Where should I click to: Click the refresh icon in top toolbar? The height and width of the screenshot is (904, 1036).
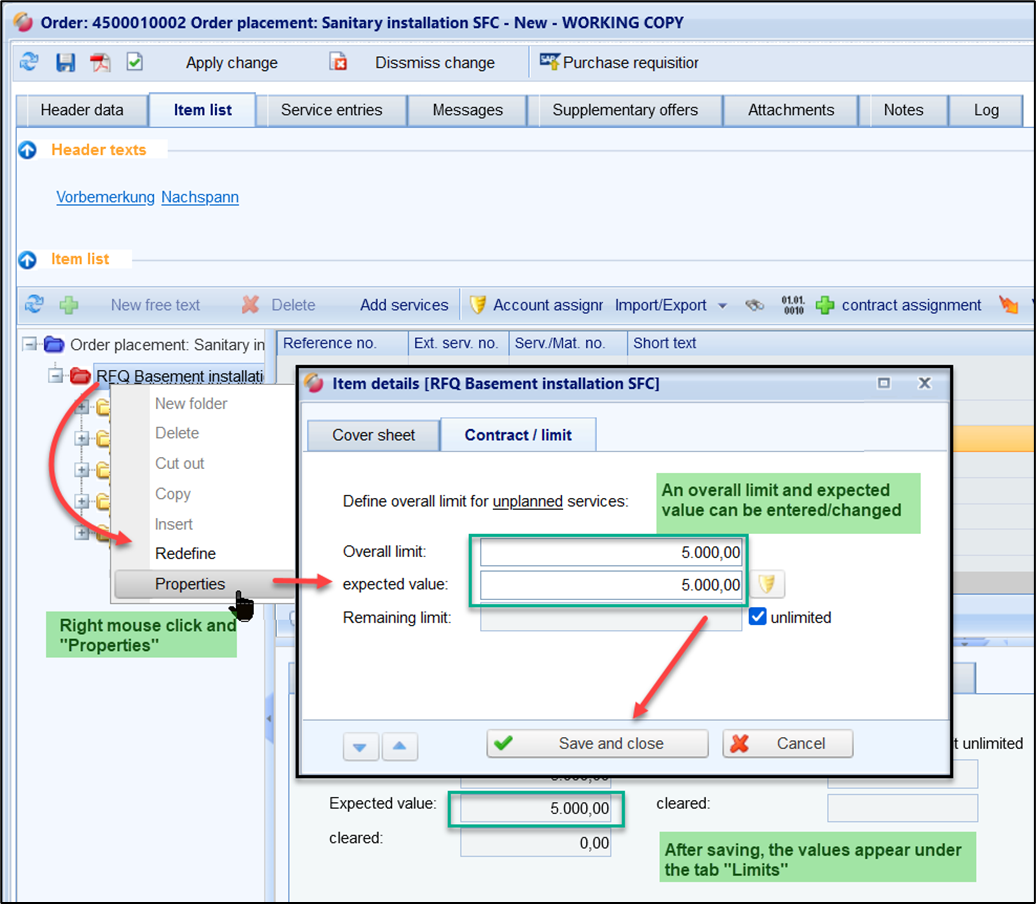30,62
